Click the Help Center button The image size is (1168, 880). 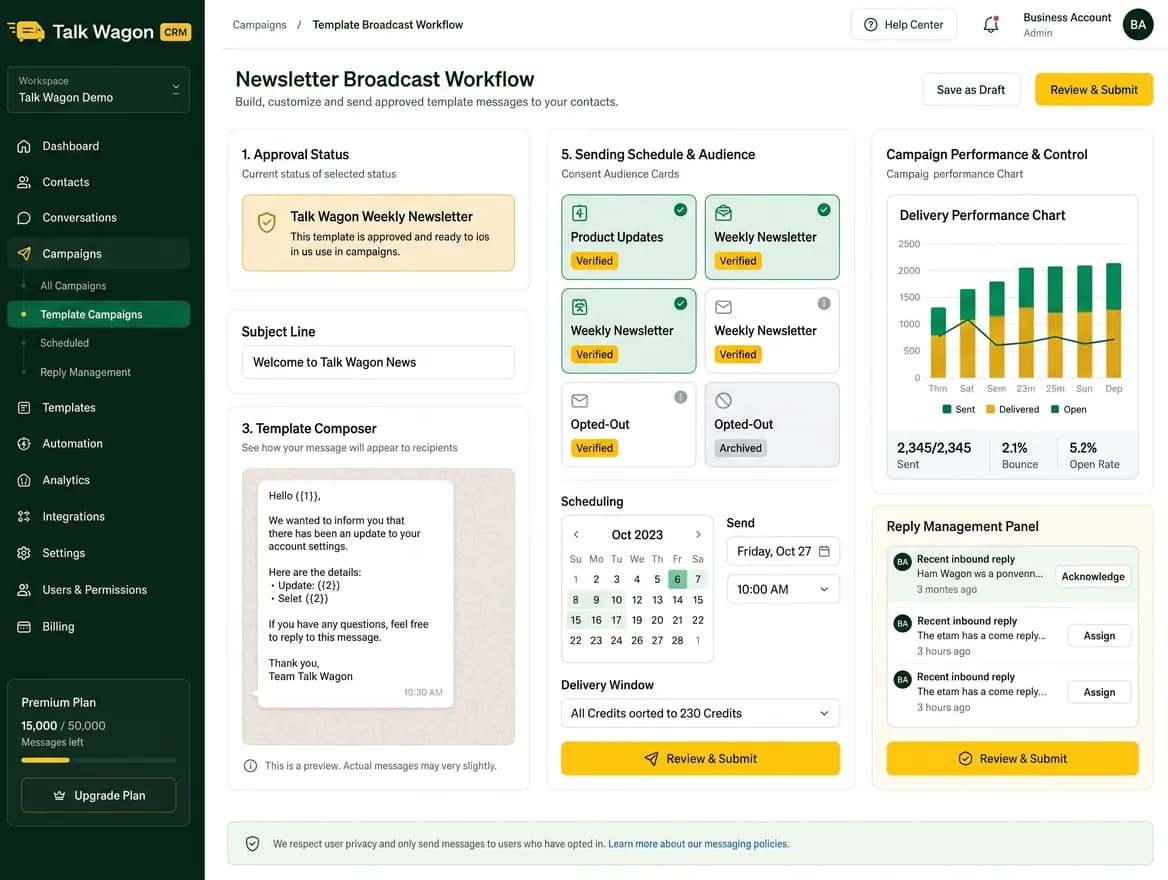coord(903,25)
